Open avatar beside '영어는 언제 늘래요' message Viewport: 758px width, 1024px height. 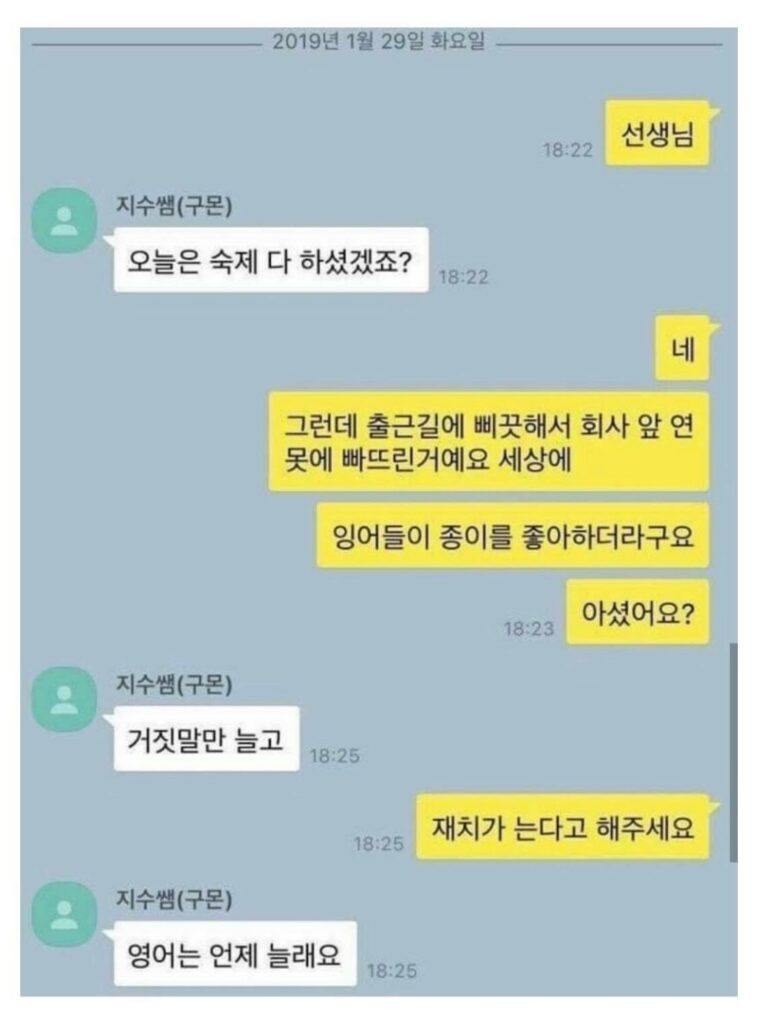point(64,914)
